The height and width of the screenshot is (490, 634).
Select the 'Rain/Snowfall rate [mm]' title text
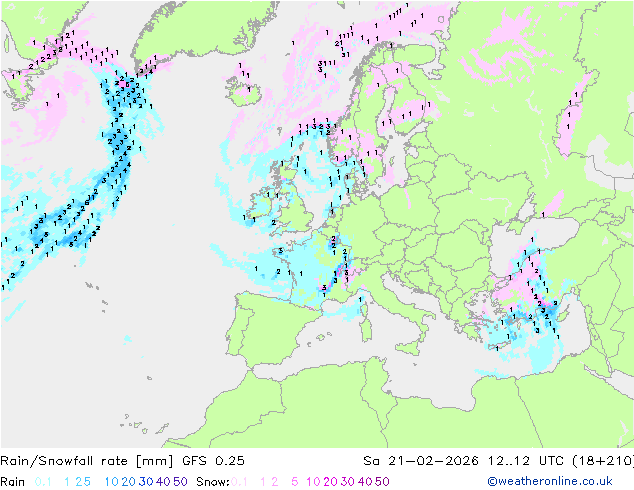click(87, 461)
